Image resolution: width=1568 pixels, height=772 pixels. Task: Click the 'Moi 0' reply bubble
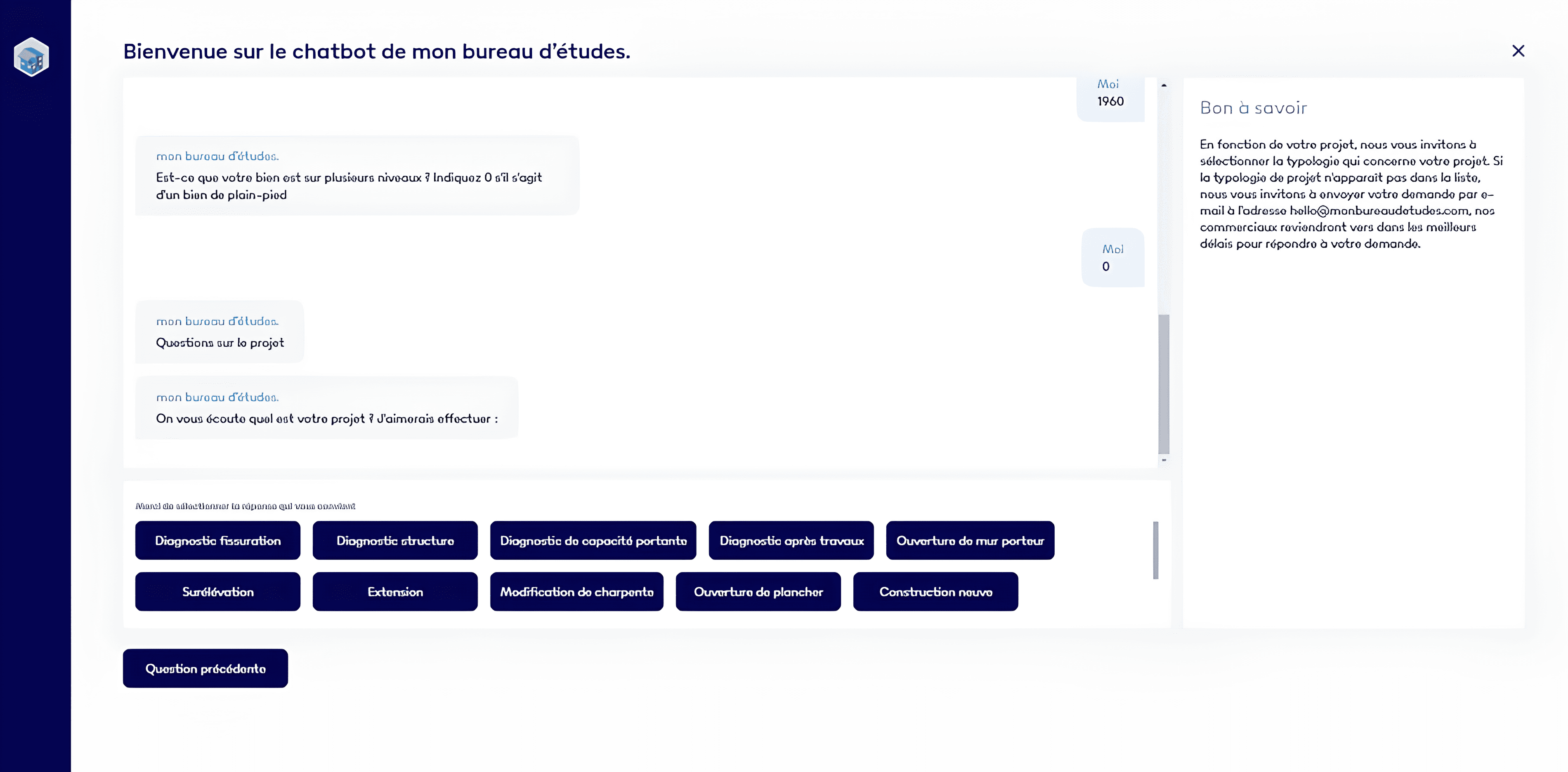1112,258
